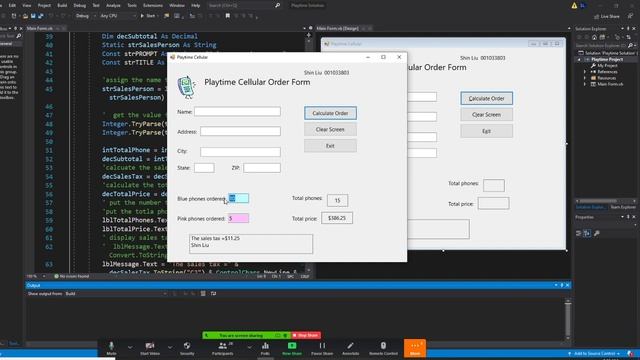Screen dimensions: 640x360
Task: Click the Output panel vertical scrollbar
Action: [x=567, y=320]
